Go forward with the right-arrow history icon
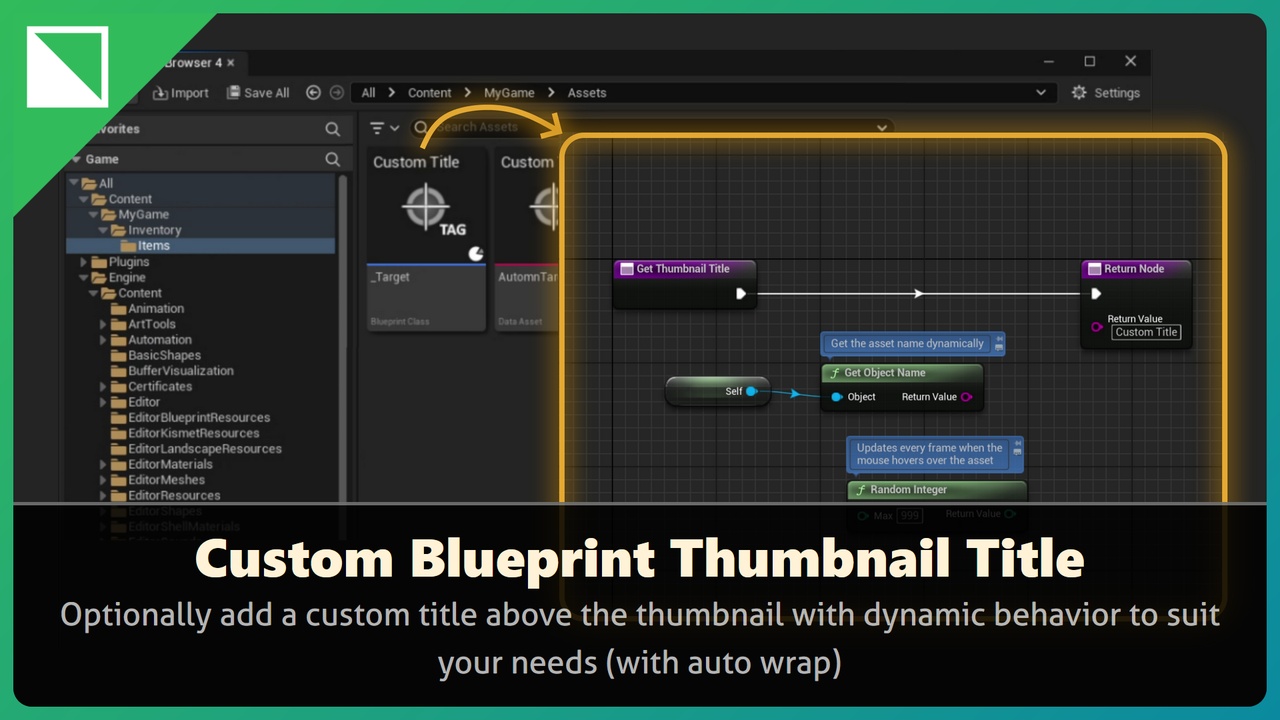The height and width of the screenshot is (720, 1280). pos(337,92)
